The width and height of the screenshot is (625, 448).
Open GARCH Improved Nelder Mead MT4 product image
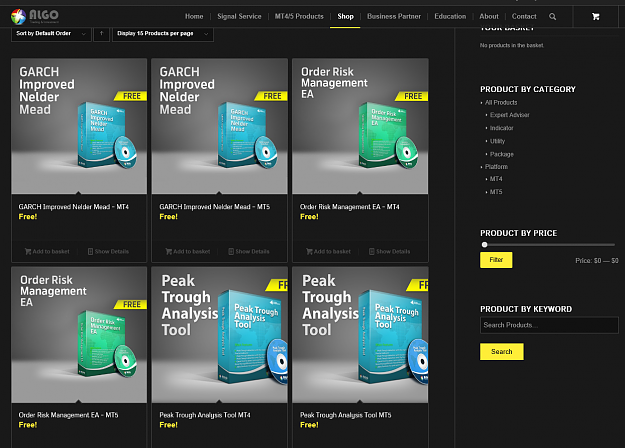click(79, 126)
